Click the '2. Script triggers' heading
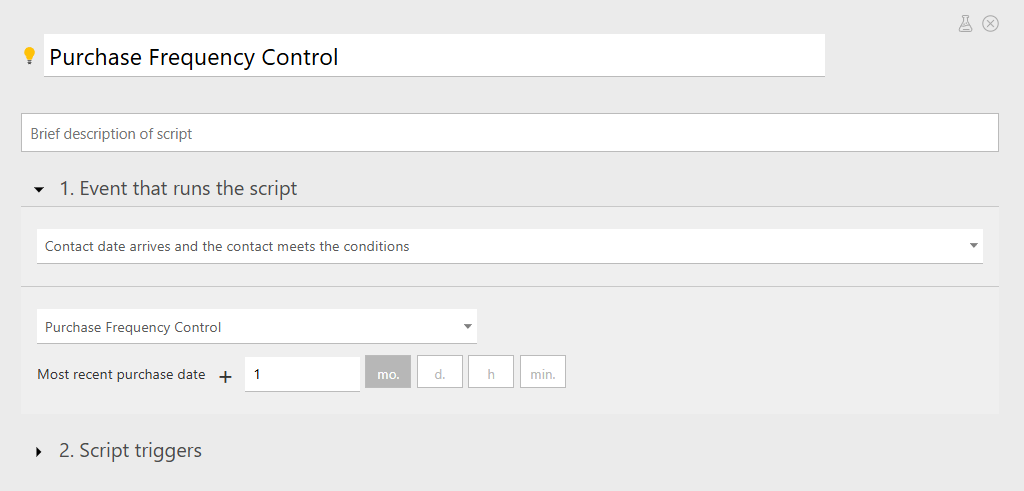Image resolution: width=1024 pixels, height=491 pixels. (x=131, y=451)
